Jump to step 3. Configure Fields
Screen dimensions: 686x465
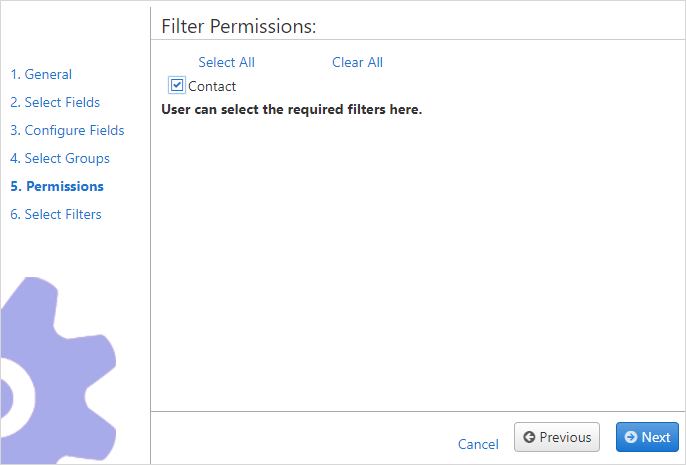pyautogui.click(x=67, y=130)
